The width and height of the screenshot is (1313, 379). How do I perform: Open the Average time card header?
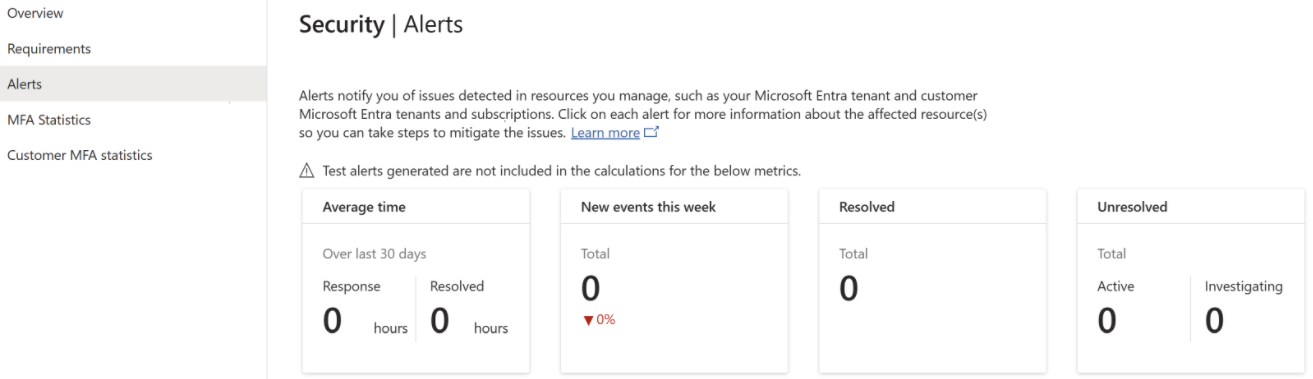pos(415,207)
